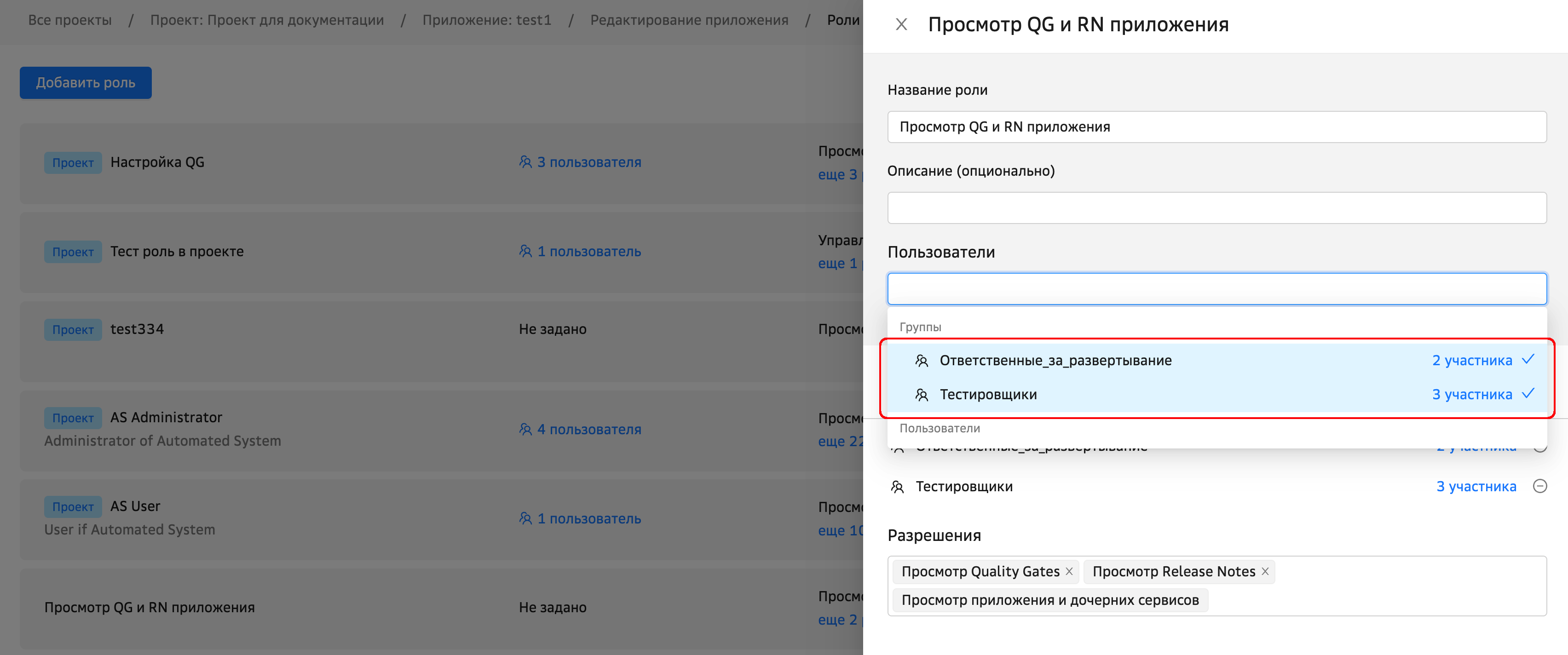Image resolution: width=1568 pixels, height=655 pixels.
Task: Open 2 участника link in dropdown group
Action: pos(1471,360)
